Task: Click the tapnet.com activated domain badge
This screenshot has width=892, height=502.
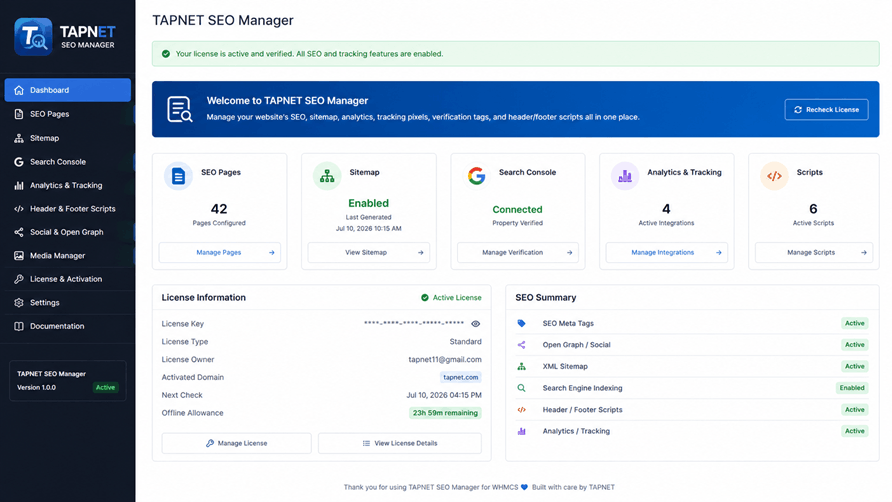Action: point(461,377)
